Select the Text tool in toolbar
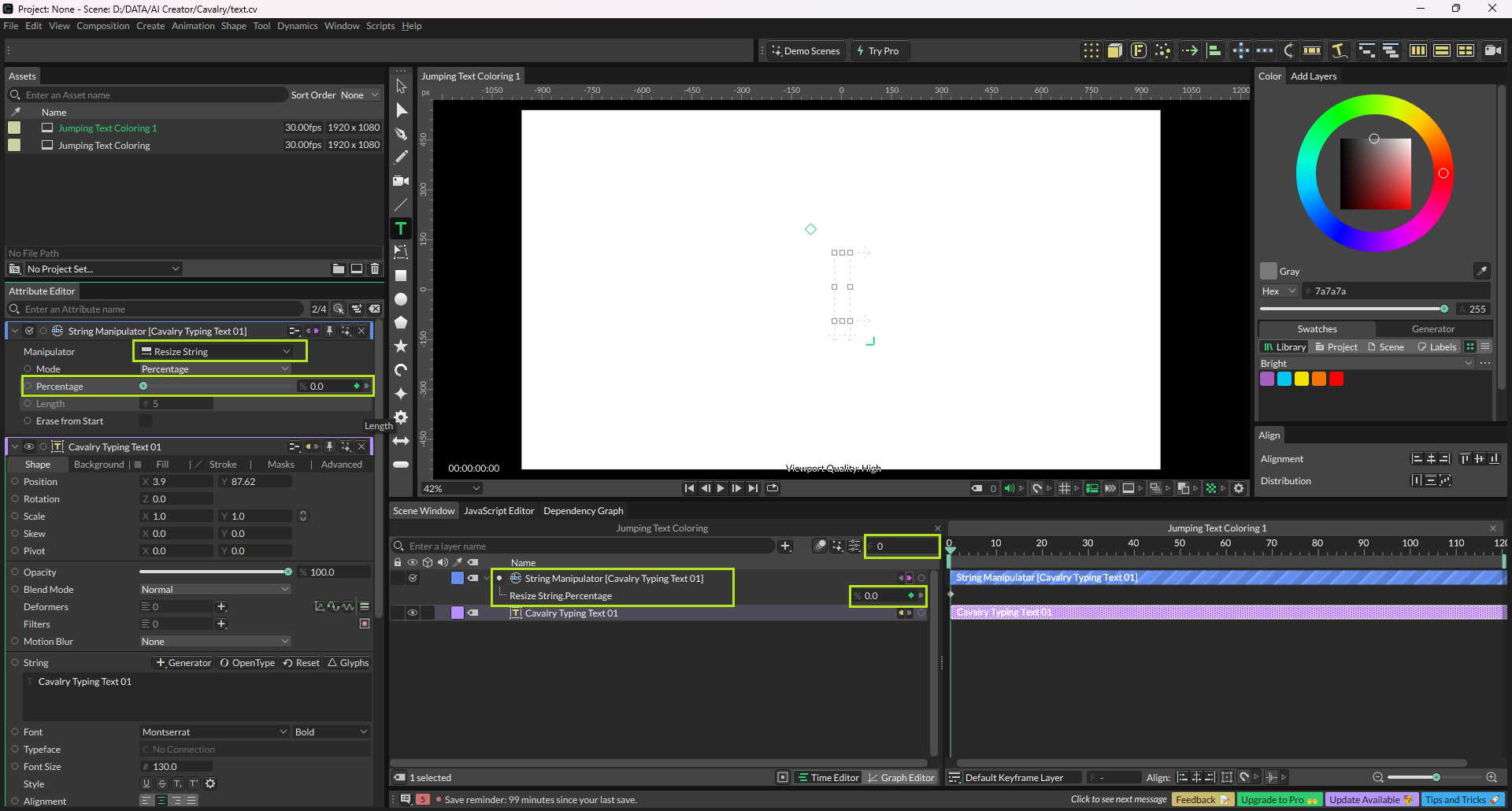Viewport: 1512px width, 811px height. pyautogui.click(x=401, y=228)
